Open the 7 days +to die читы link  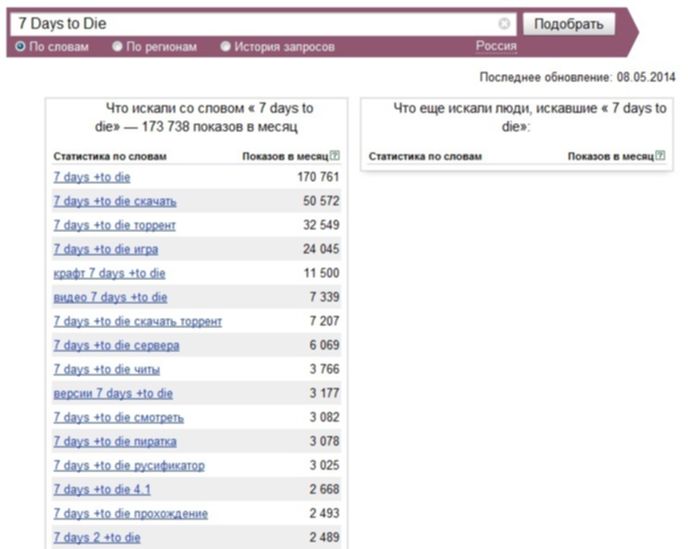click(107, 370)
